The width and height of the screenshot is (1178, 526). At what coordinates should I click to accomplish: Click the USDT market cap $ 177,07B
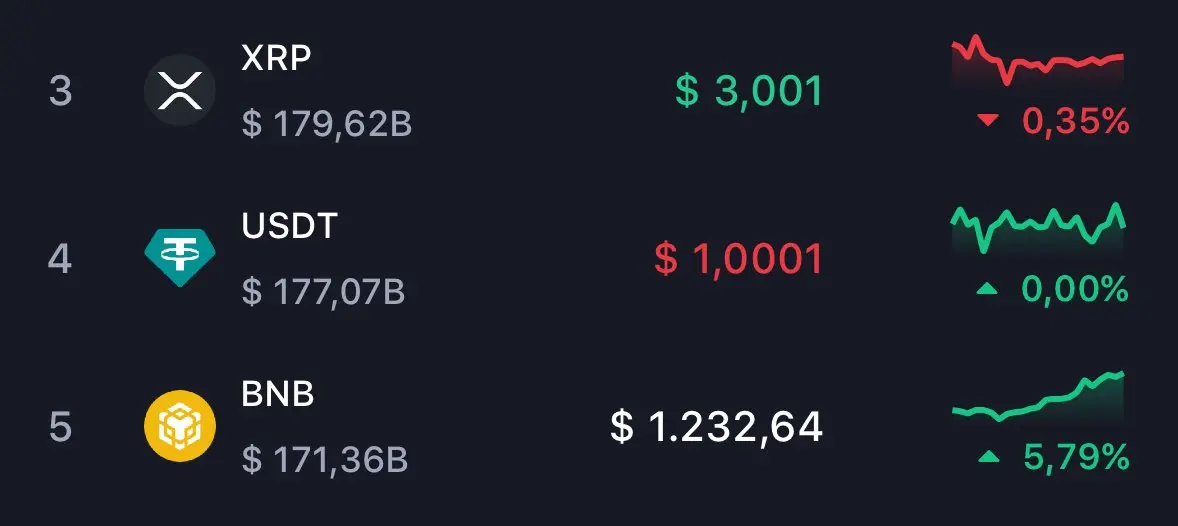coord(323,292)
